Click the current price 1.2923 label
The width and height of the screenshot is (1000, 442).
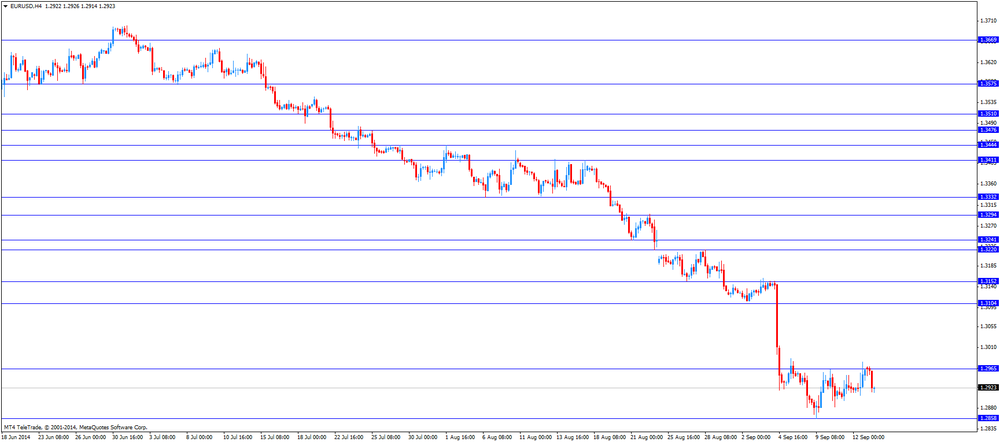[x=987, y=388]
